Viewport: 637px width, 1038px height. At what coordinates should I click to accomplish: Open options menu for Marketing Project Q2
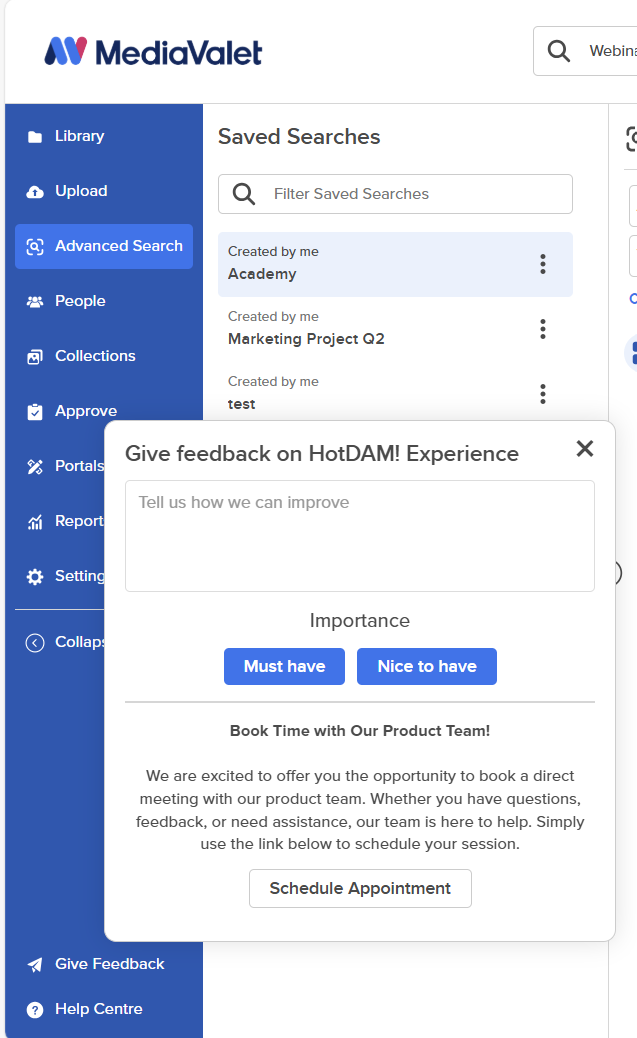pyautogui.click(x=543, y=329)
